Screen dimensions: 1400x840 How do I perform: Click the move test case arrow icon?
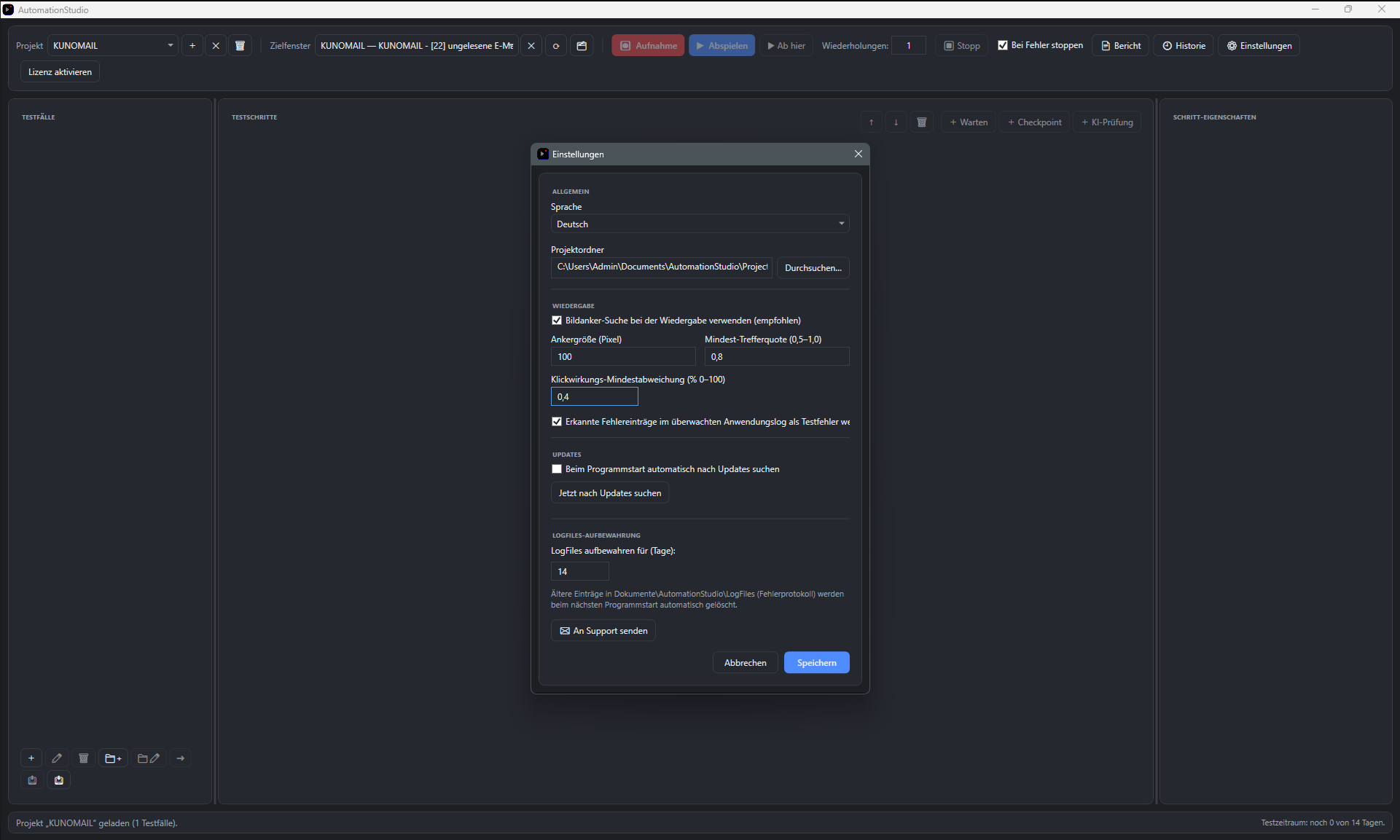click(181, 758)
